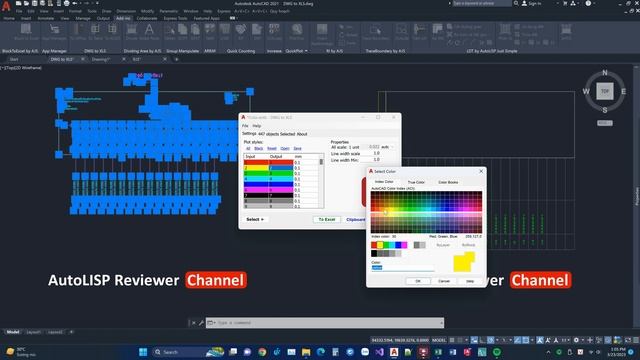Click the search magnifier icon in title bar
Image resolution: width=640 pixels, height=360 pixels.
516,3
